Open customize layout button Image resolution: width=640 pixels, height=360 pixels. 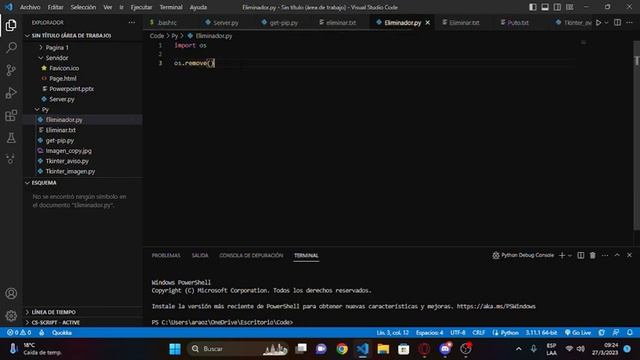(x=569, y=7)
